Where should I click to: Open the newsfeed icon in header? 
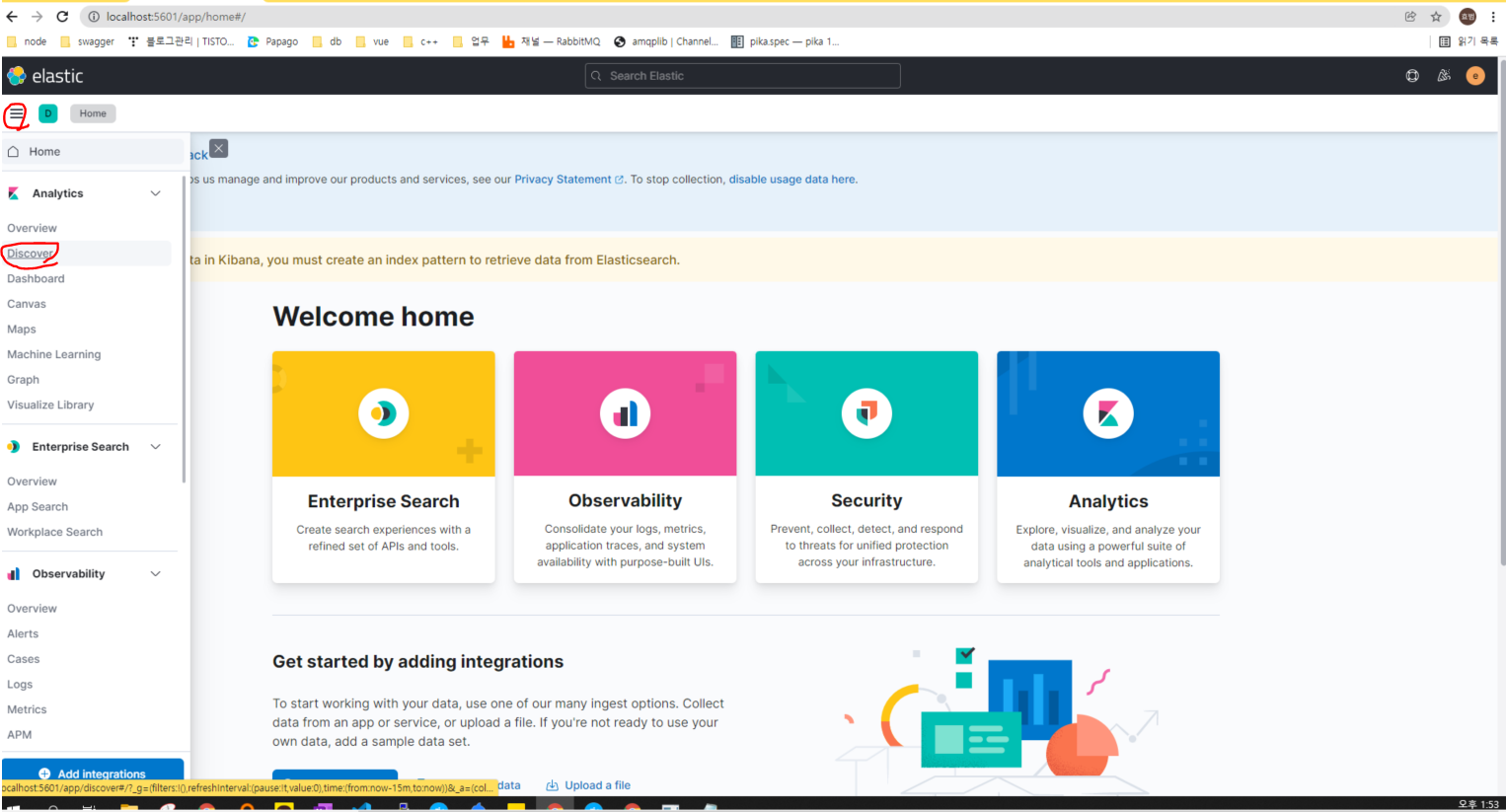pyautogui.click(x=1444, y=76)
